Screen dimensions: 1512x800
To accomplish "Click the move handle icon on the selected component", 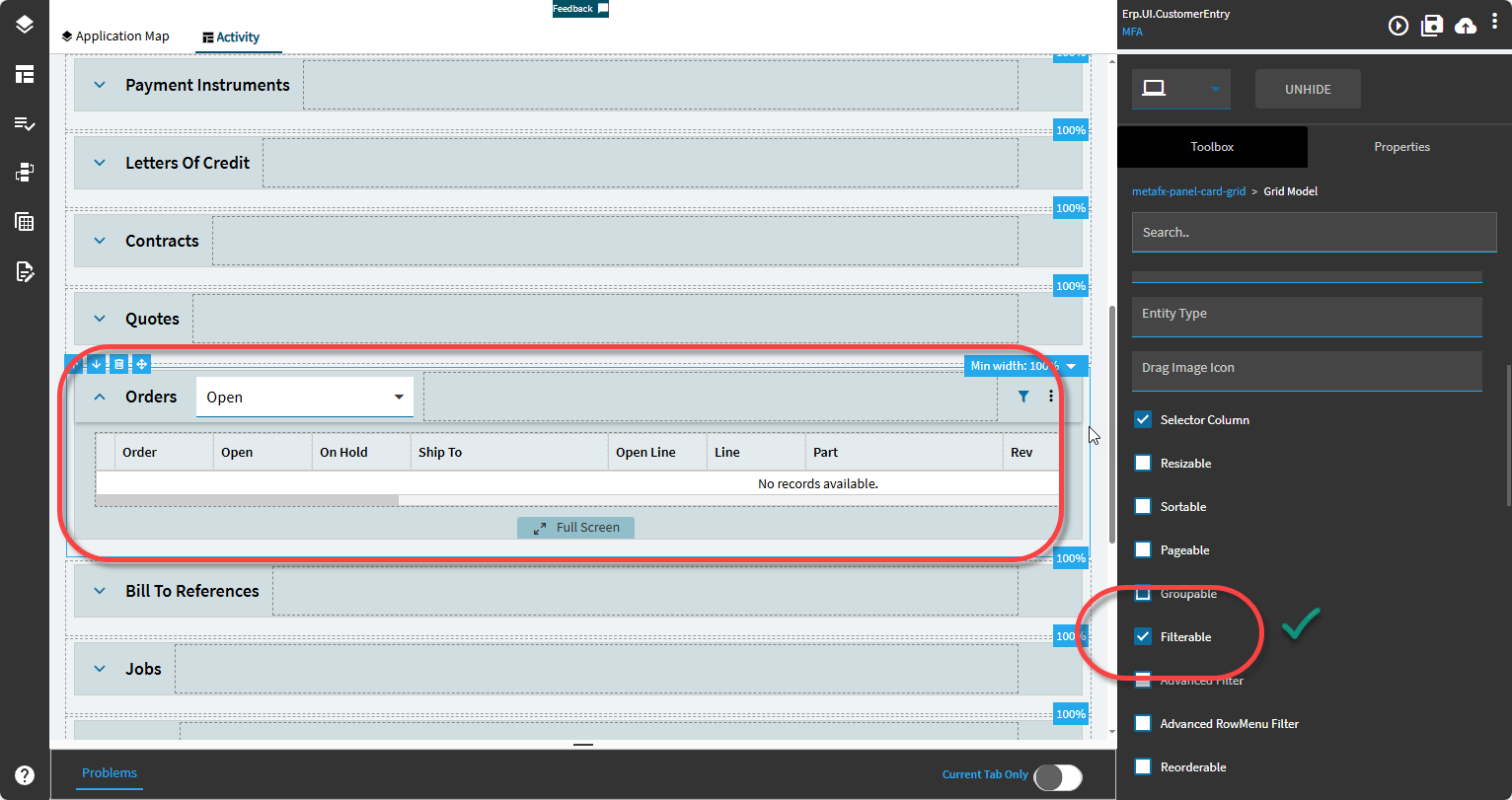I will click(141, 364).
